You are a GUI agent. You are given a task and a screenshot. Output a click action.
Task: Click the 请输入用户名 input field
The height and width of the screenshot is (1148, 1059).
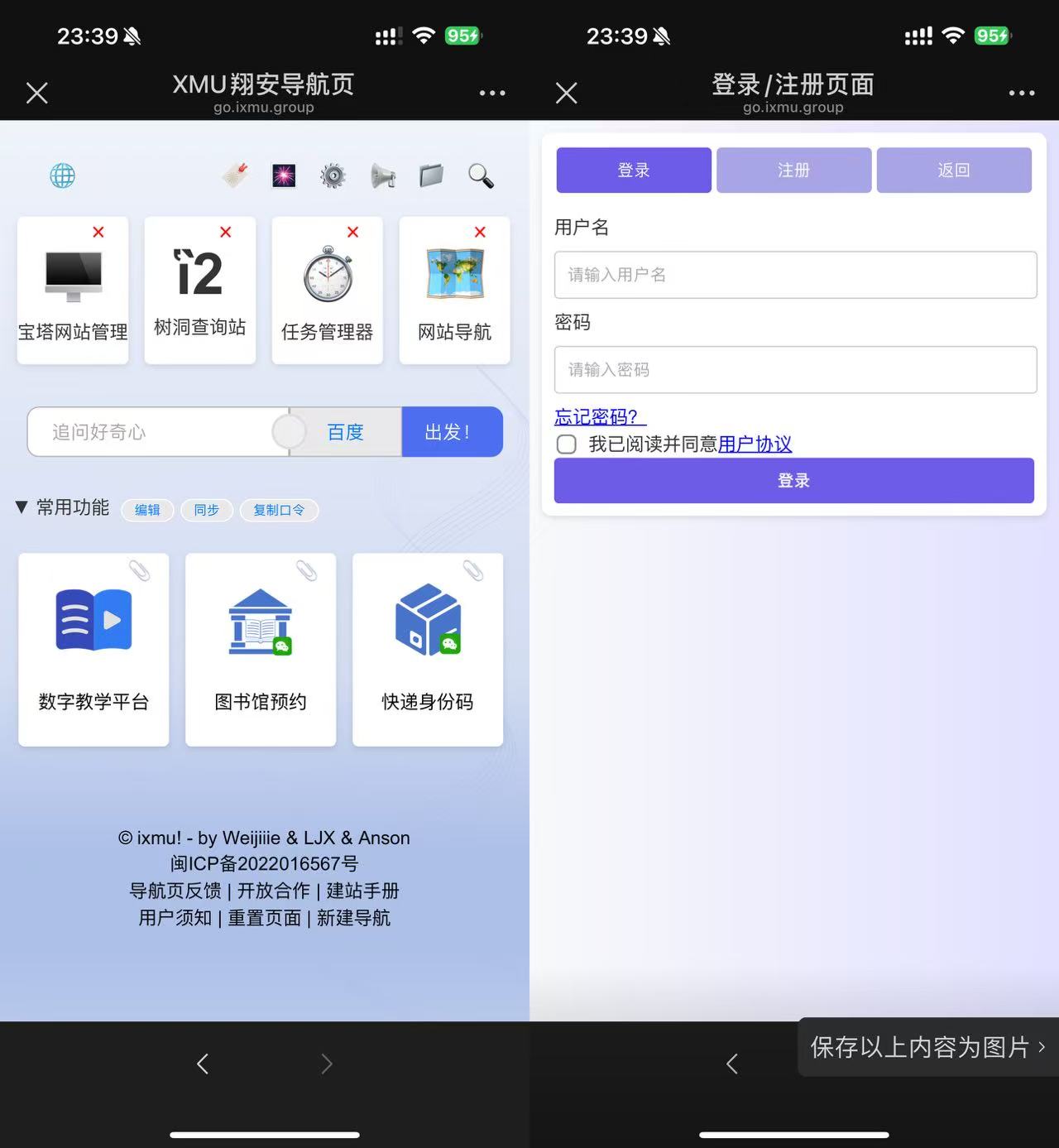[x=793, y=276]
